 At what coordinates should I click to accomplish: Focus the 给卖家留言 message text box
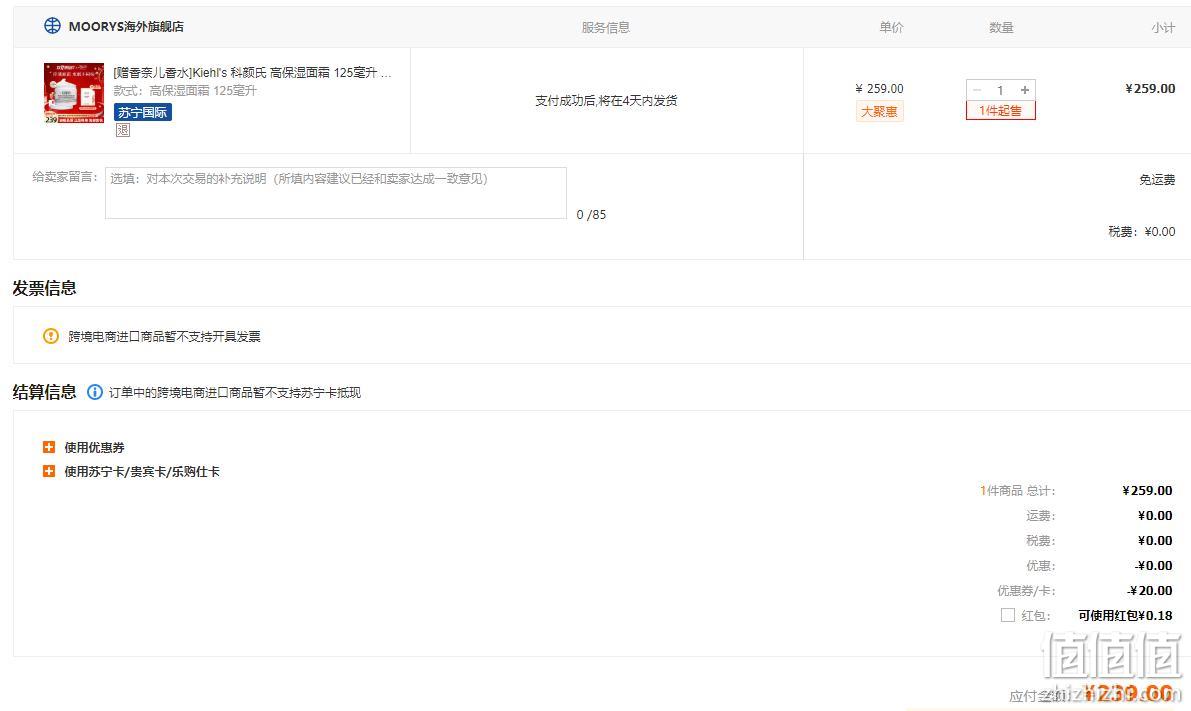[x=336, y=193]
